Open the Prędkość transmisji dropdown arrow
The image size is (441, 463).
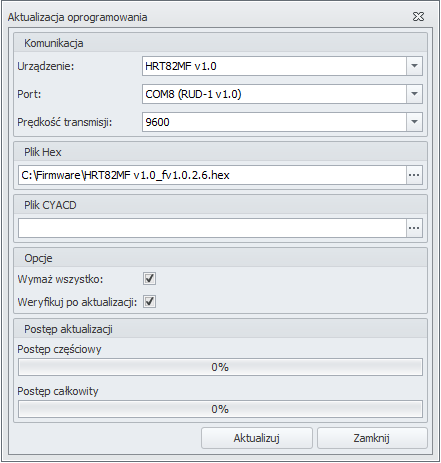click(414, 122)
